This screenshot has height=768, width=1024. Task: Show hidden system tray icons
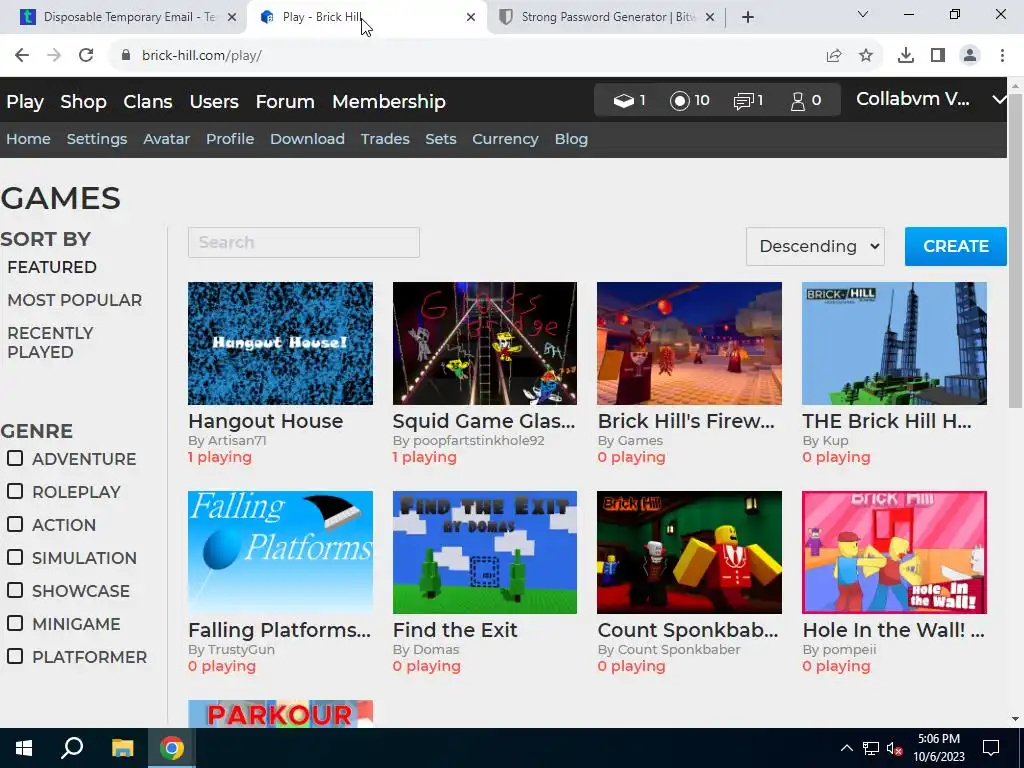coord(846,748)
